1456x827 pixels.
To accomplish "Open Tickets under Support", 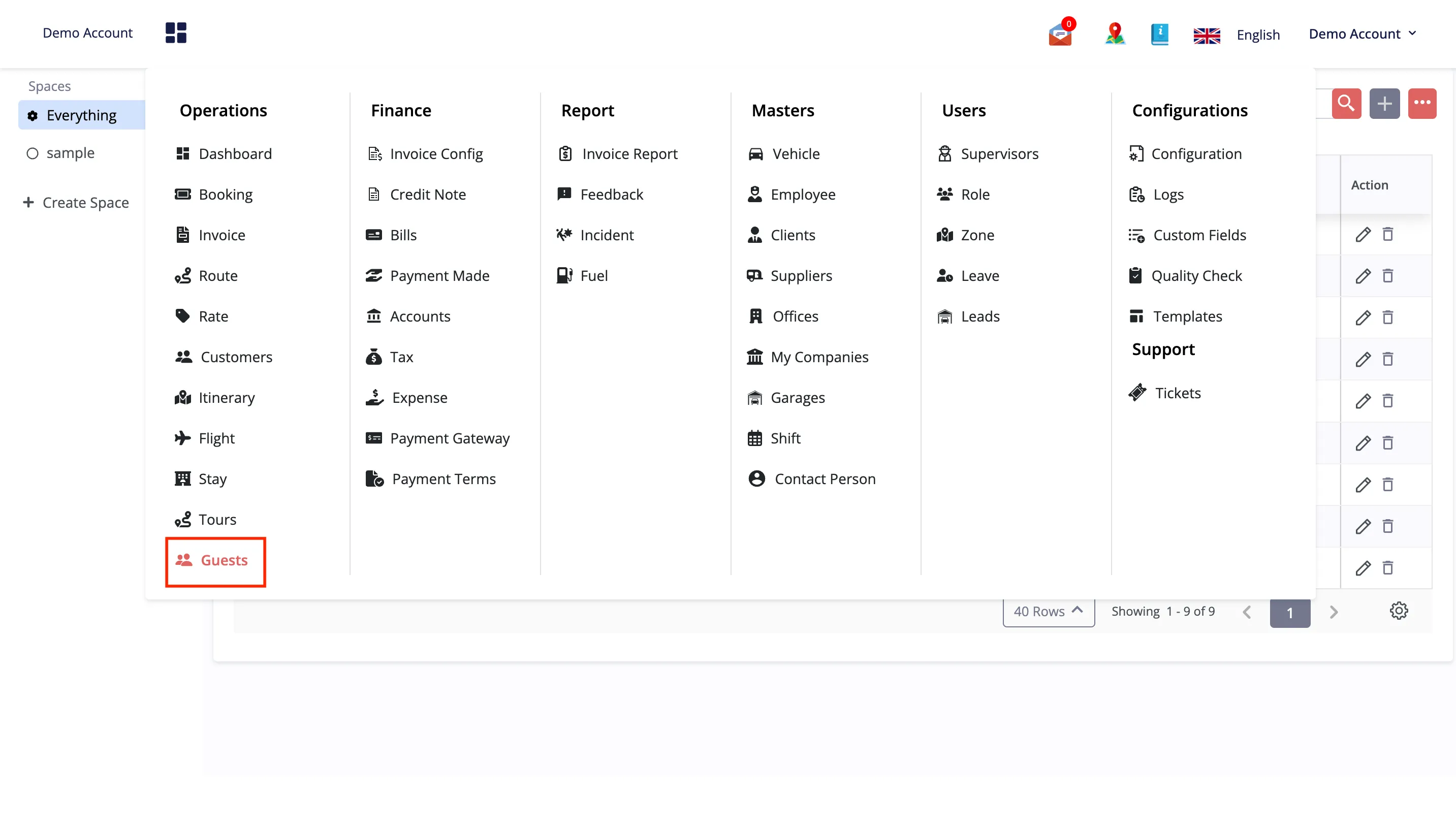I will pos(1165,393).
